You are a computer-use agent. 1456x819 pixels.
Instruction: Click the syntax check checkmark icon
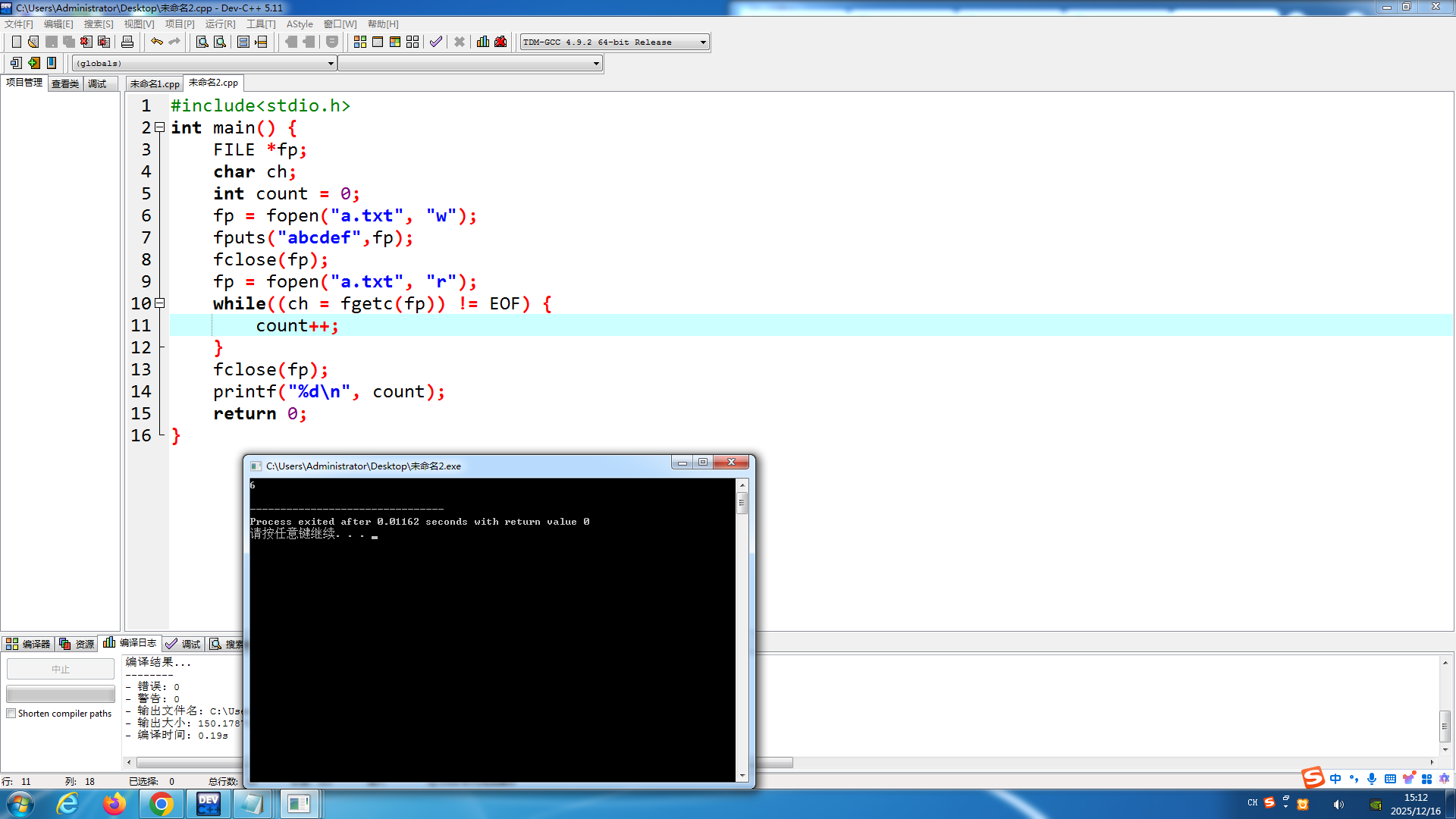coord(435,42)
